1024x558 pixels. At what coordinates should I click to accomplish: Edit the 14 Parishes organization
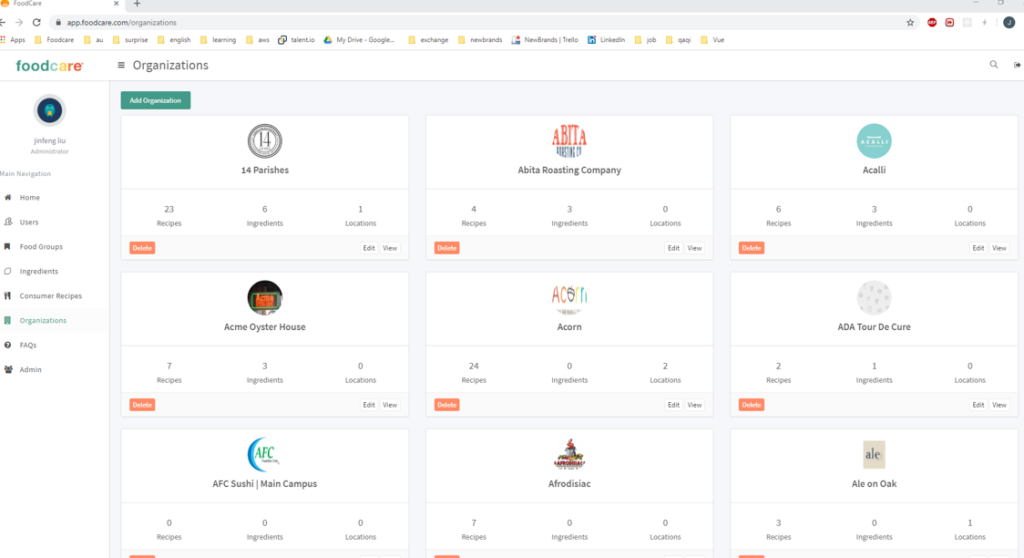[x=369, y=248]
